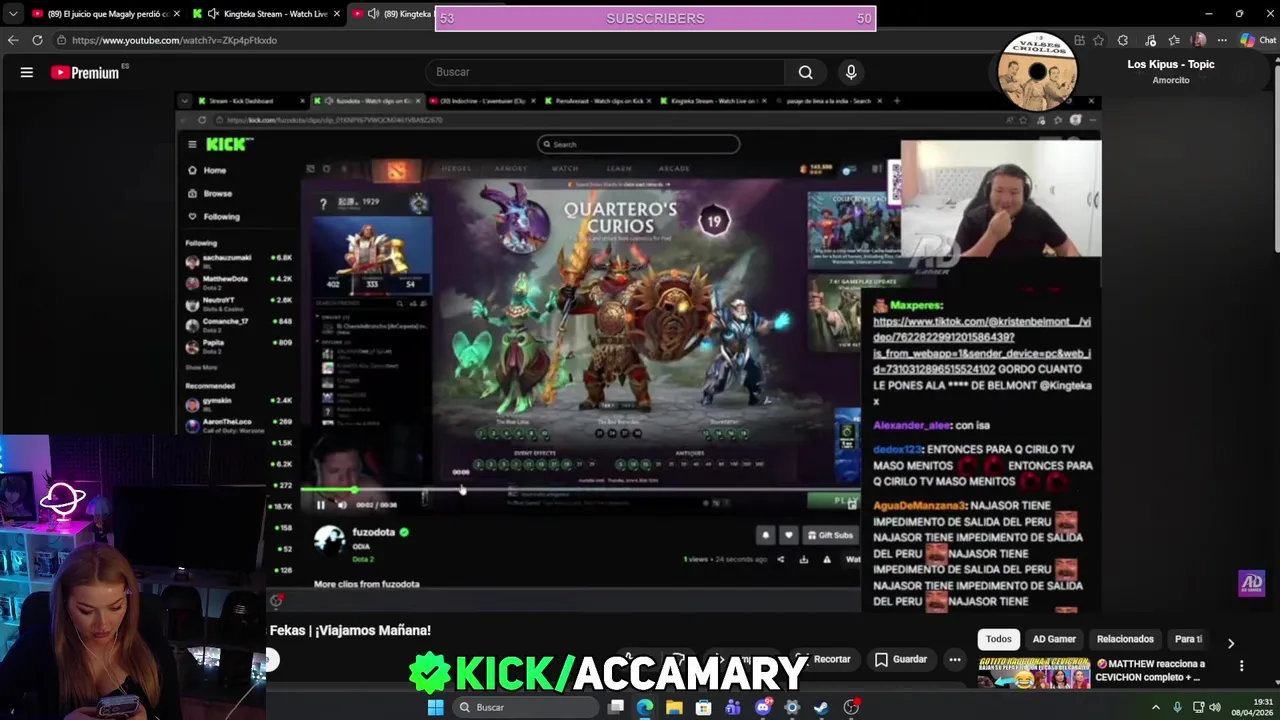Open the 'MATTHEW reacciona a CEVICHON' video thumbnail

coord(1034,673)
